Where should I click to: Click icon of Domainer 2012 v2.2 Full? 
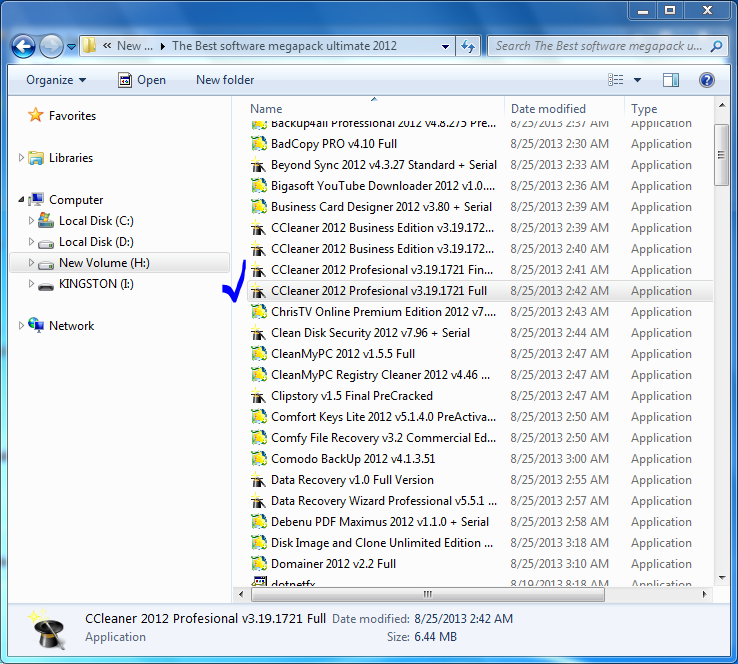(258, 564)
